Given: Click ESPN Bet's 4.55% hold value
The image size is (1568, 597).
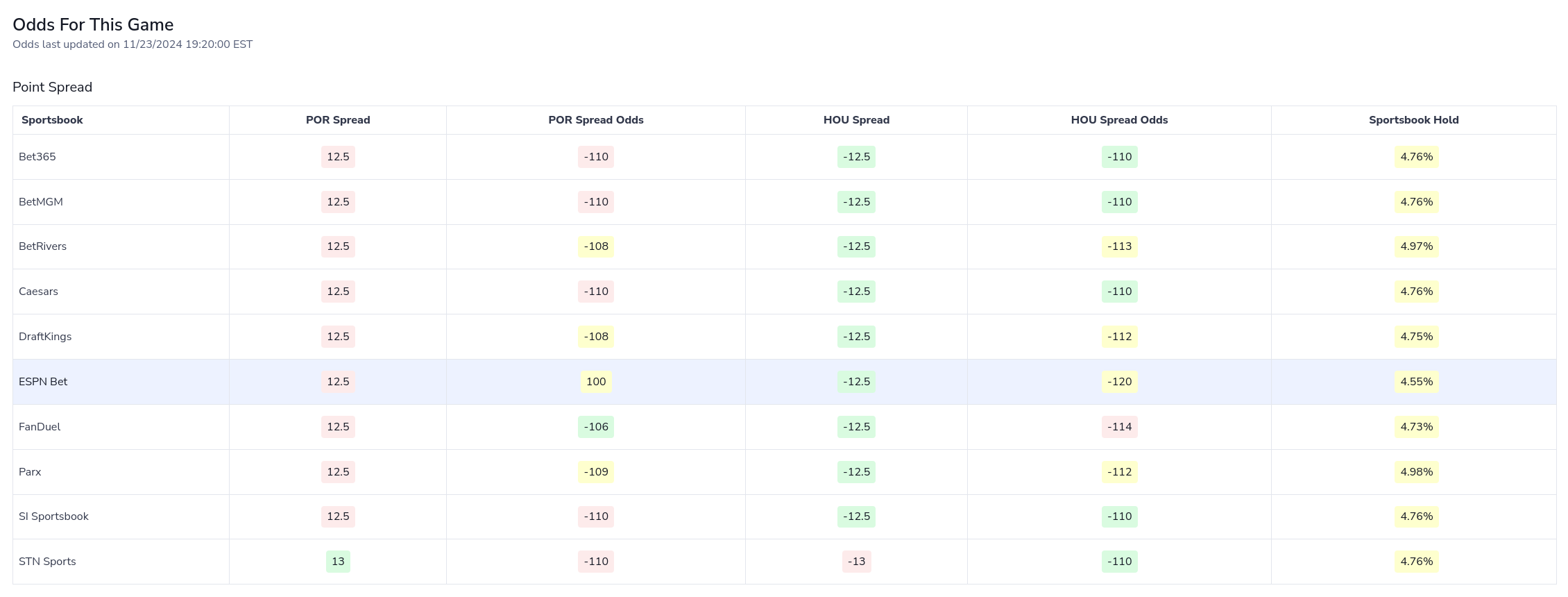Looking at the screenshot, I should coord(1415,381).
